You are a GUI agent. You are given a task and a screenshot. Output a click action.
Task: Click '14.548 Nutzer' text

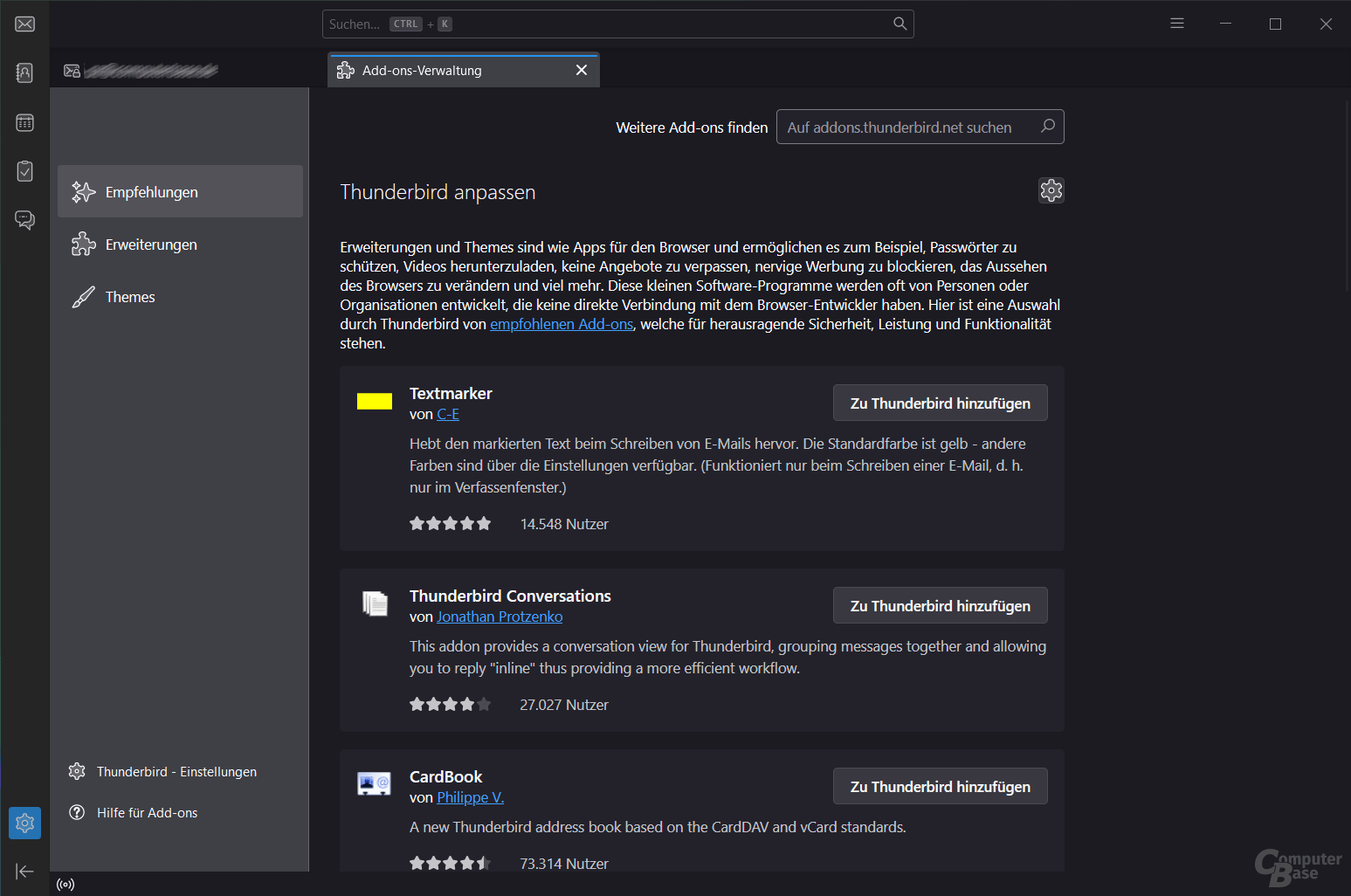click(564, 524)
